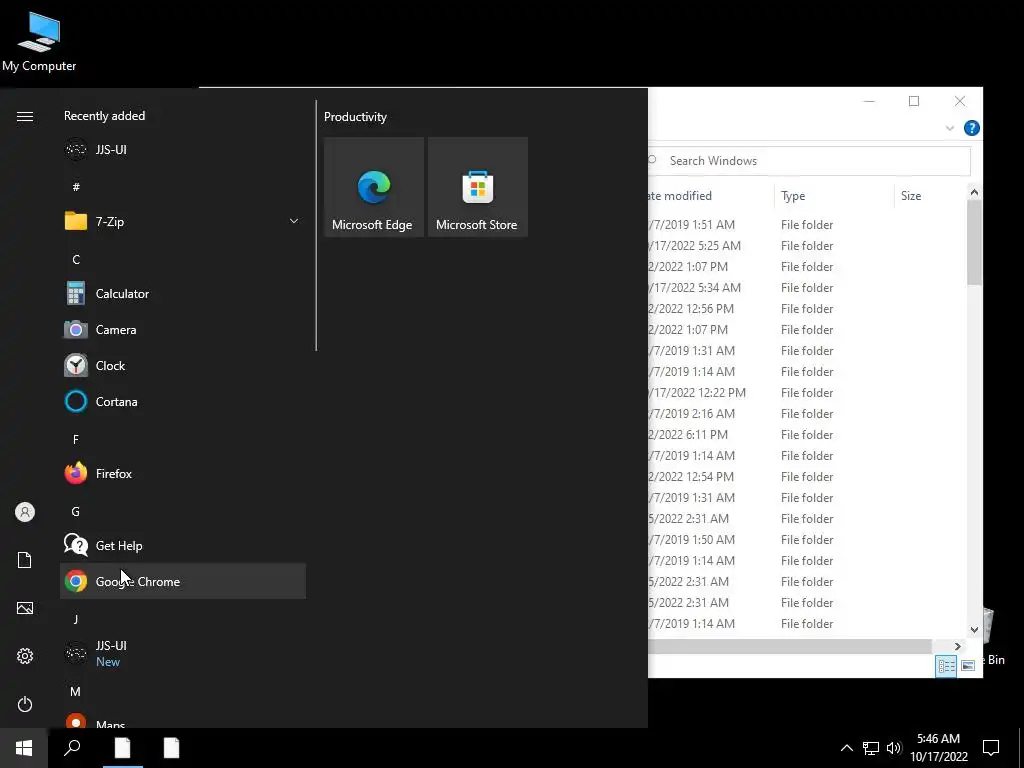Click the Power button in Start sidebar
1024x768 pixels.
(25, 704)
